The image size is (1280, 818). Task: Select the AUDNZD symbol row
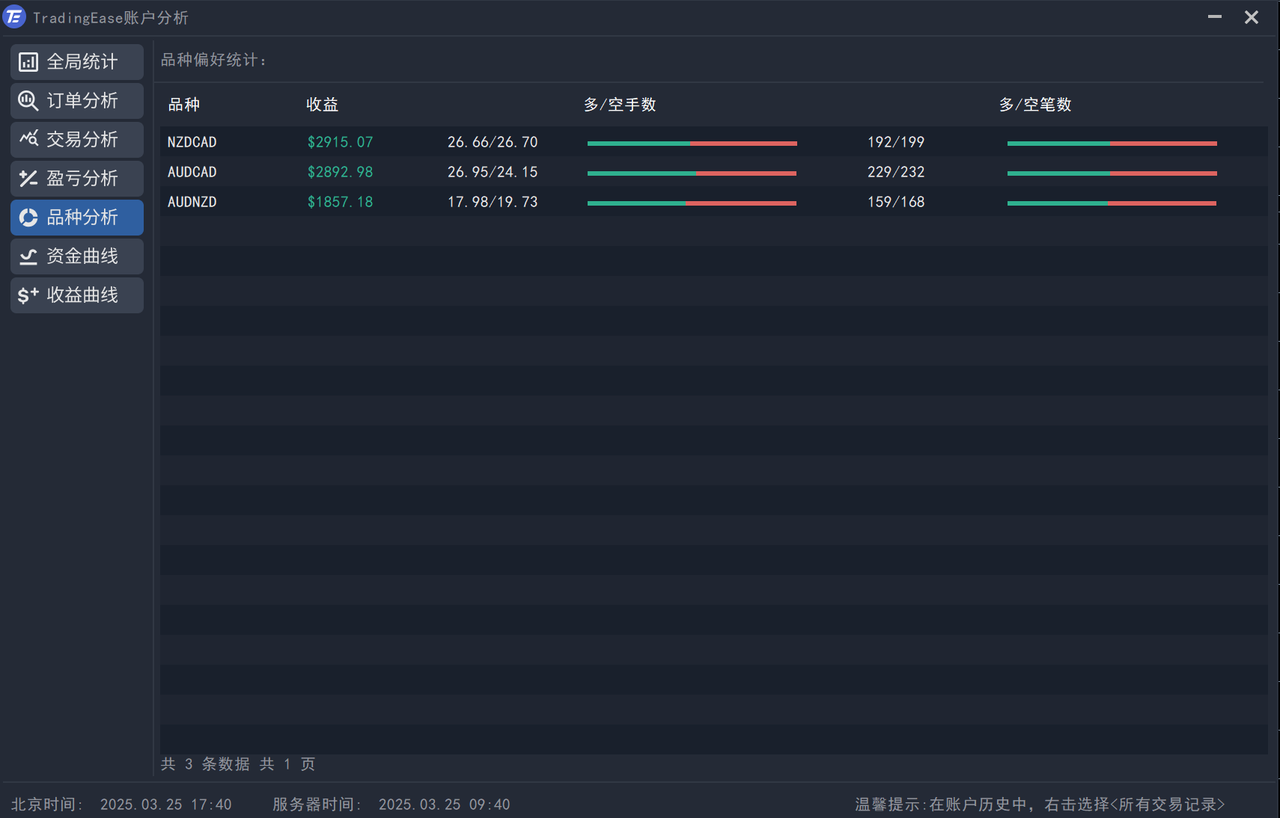pyautogui.click(x=192, y=202)
